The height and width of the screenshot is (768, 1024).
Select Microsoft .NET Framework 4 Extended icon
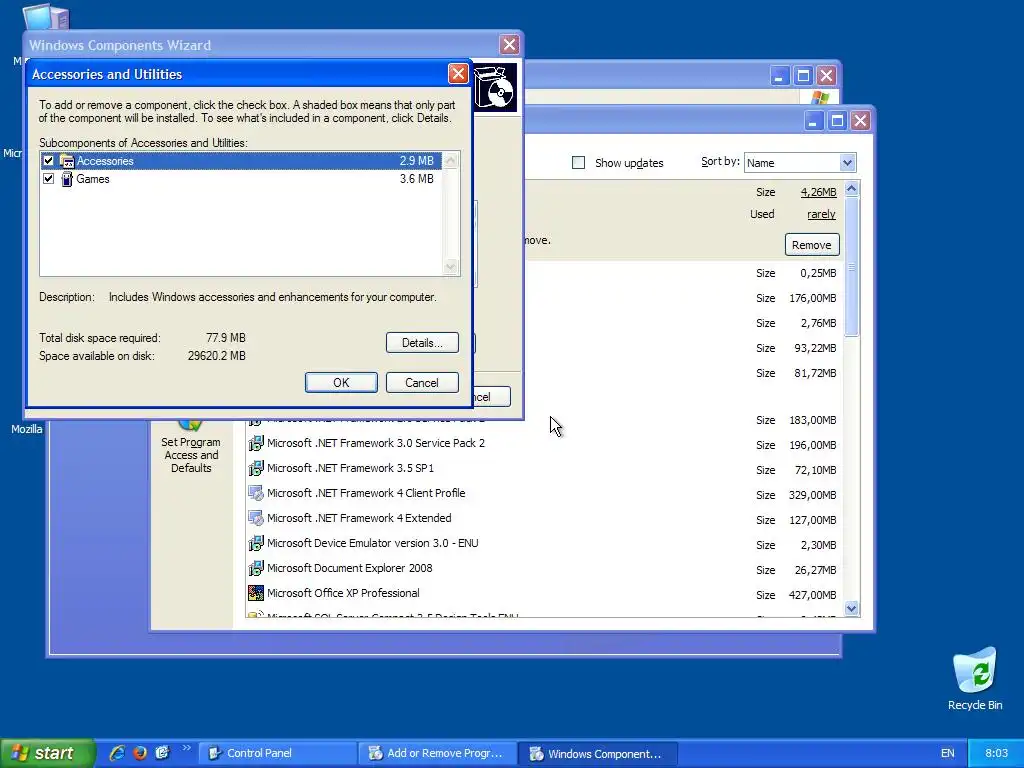pos(256,519)
